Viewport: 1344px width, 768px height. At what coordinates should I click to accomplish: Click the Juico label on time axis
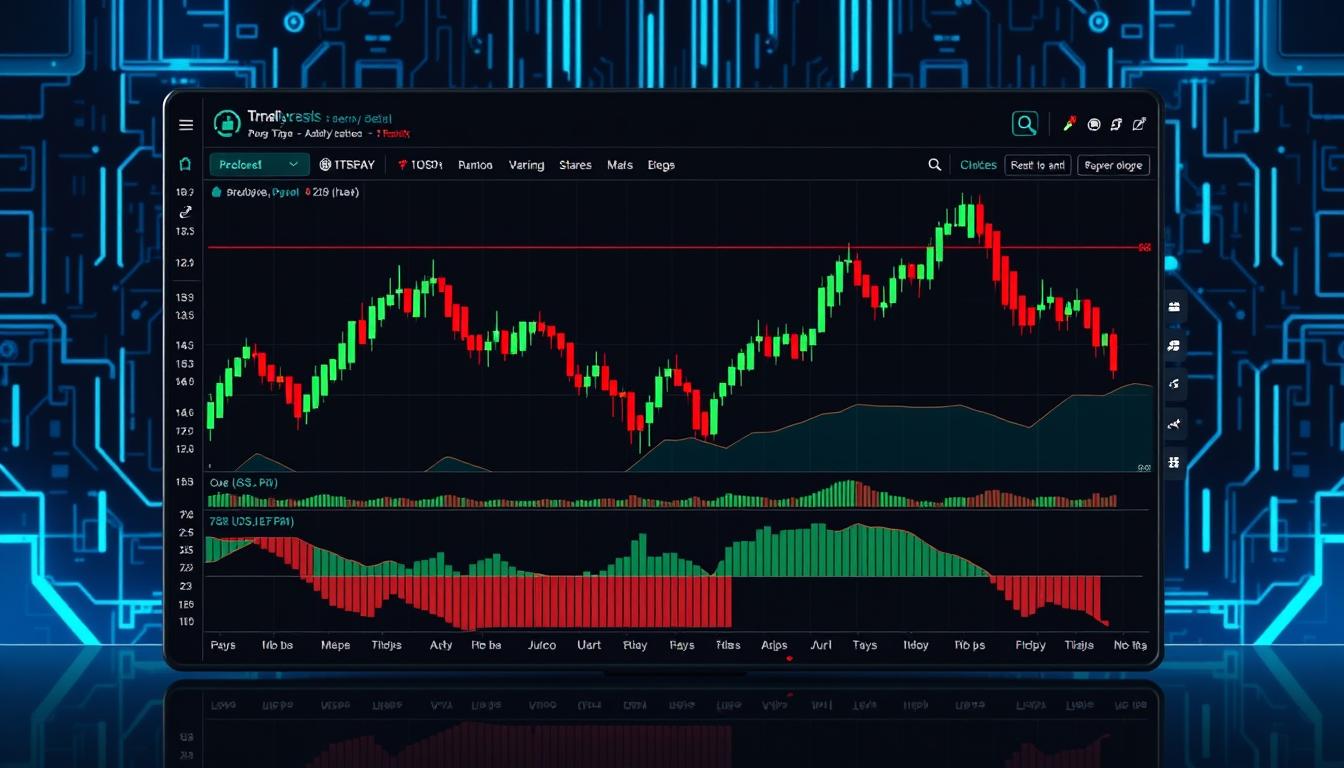541,645
